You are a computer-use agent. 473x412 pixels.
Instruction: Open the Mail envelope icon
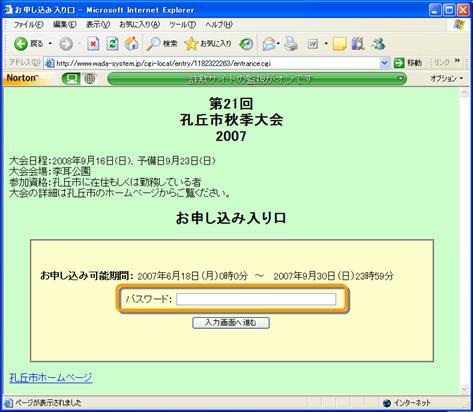pyautogui.click(x=269, y=44)
